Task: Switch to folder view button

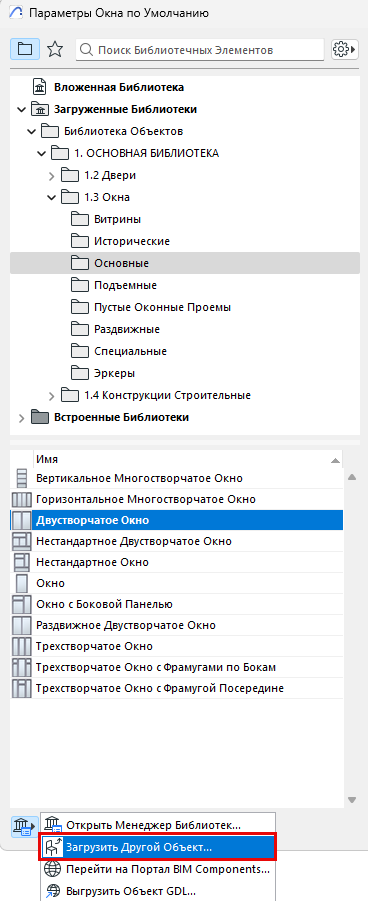Action: (x=25, y=49)
